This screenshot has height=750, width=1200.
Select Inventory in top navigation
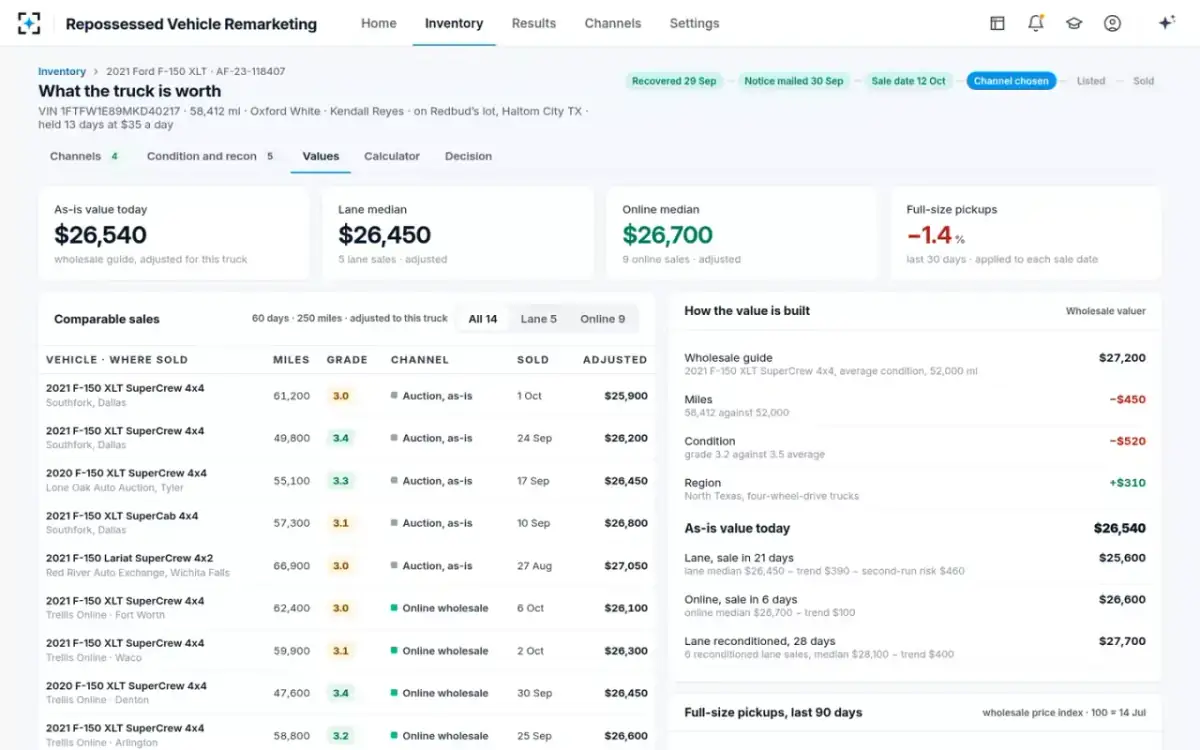click(x=454, y=23)
